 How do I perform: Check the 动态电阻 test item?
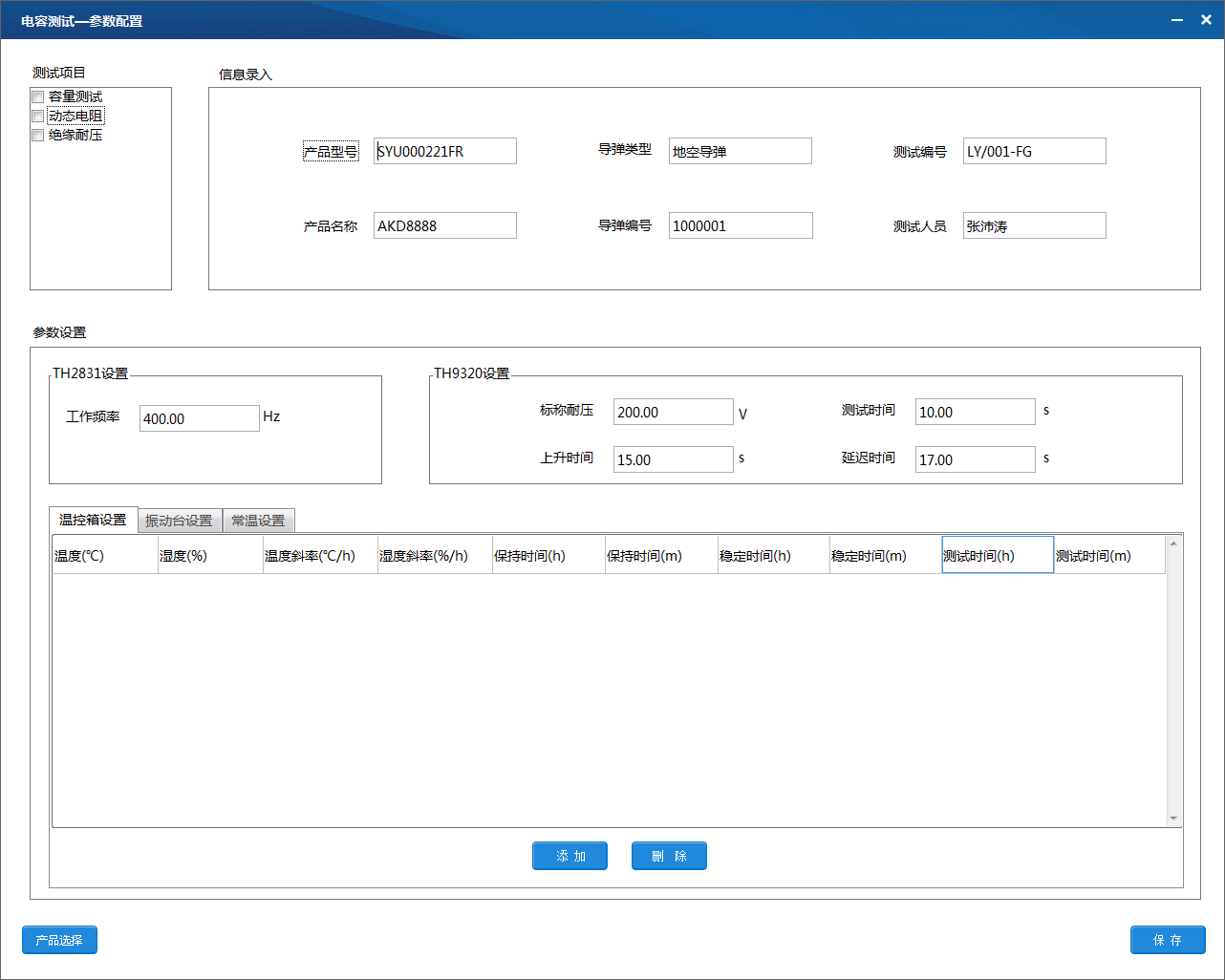(38, 116)
